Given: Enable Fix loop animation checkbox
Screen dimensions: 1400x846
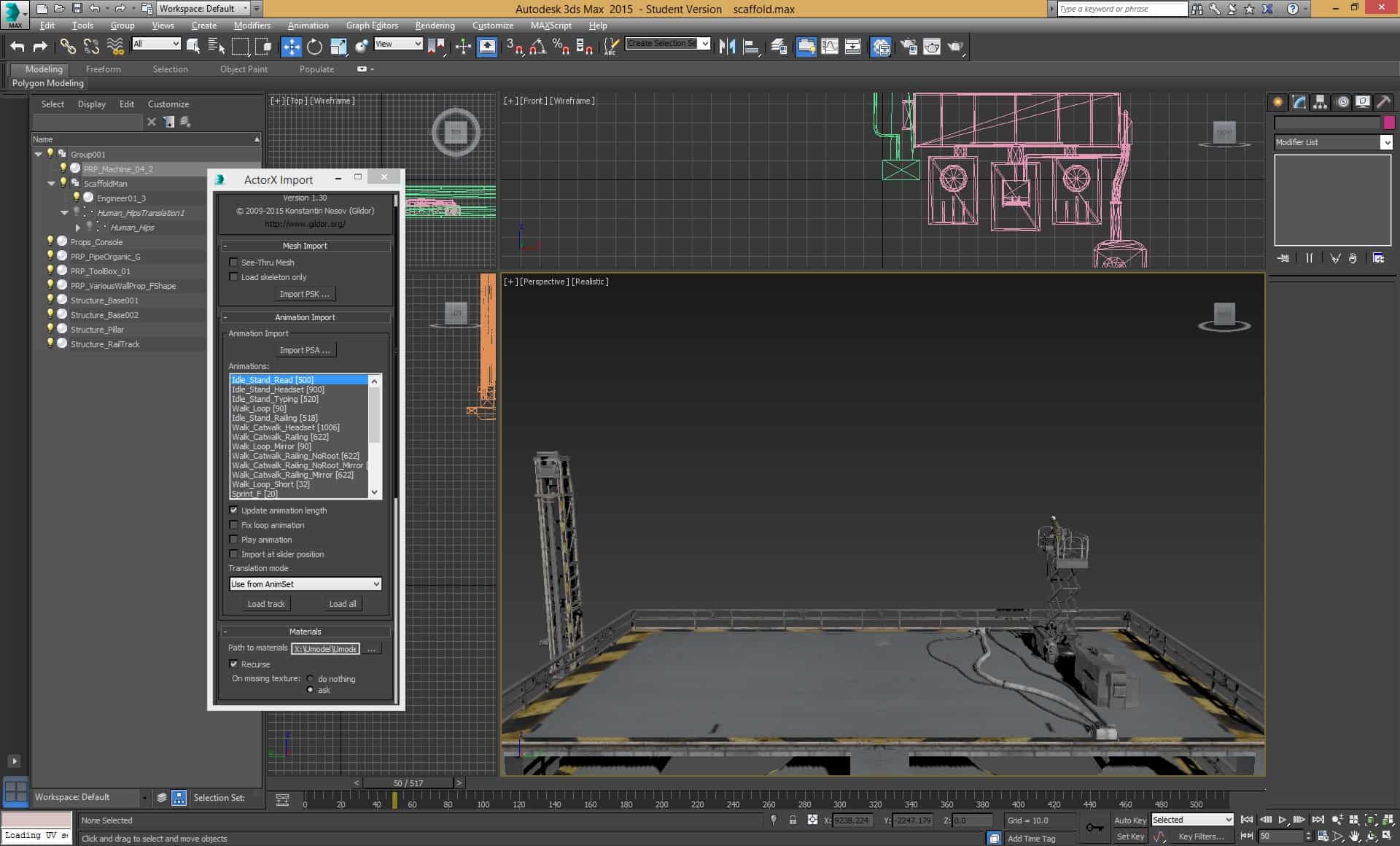Looking at the screenshot, I should tap(233, 525).
